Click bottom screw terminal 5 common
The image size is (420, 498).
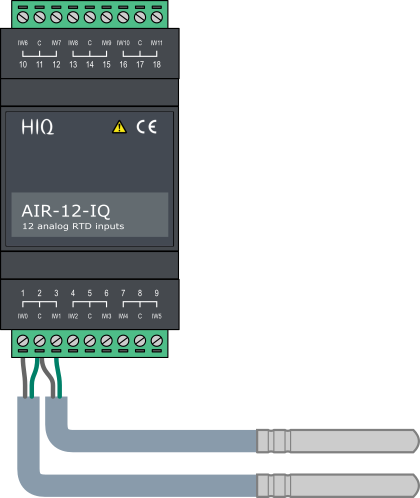90,341
